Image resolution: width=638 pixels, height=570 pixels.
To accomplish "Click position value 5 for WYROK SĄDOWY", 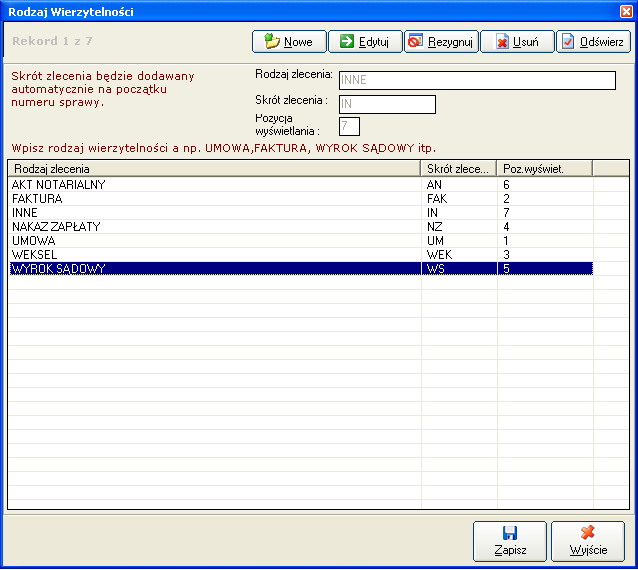I will click(x=506, y=269).
